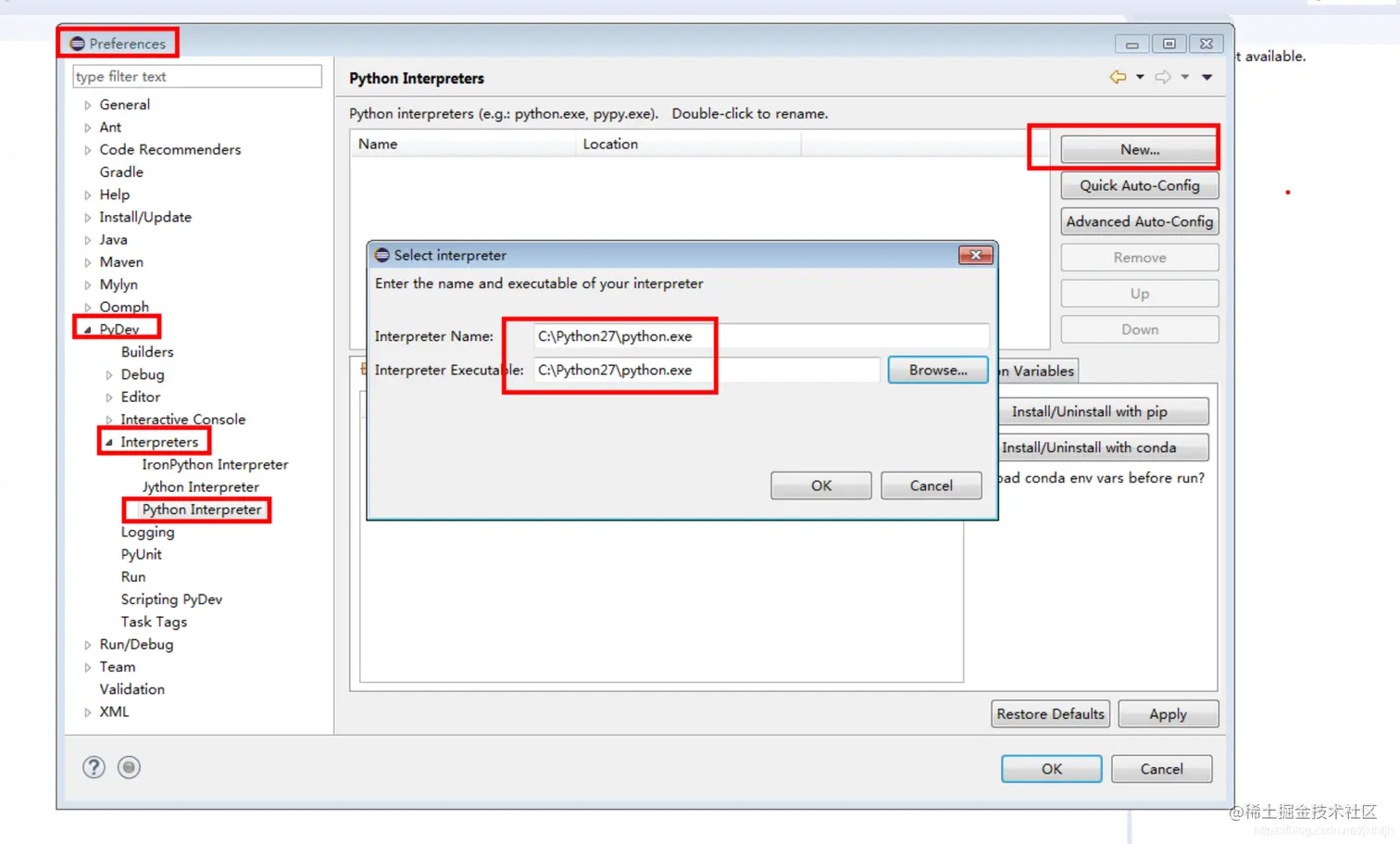Open the Variables tab

pyautogui.click(x=1038, y=371)
